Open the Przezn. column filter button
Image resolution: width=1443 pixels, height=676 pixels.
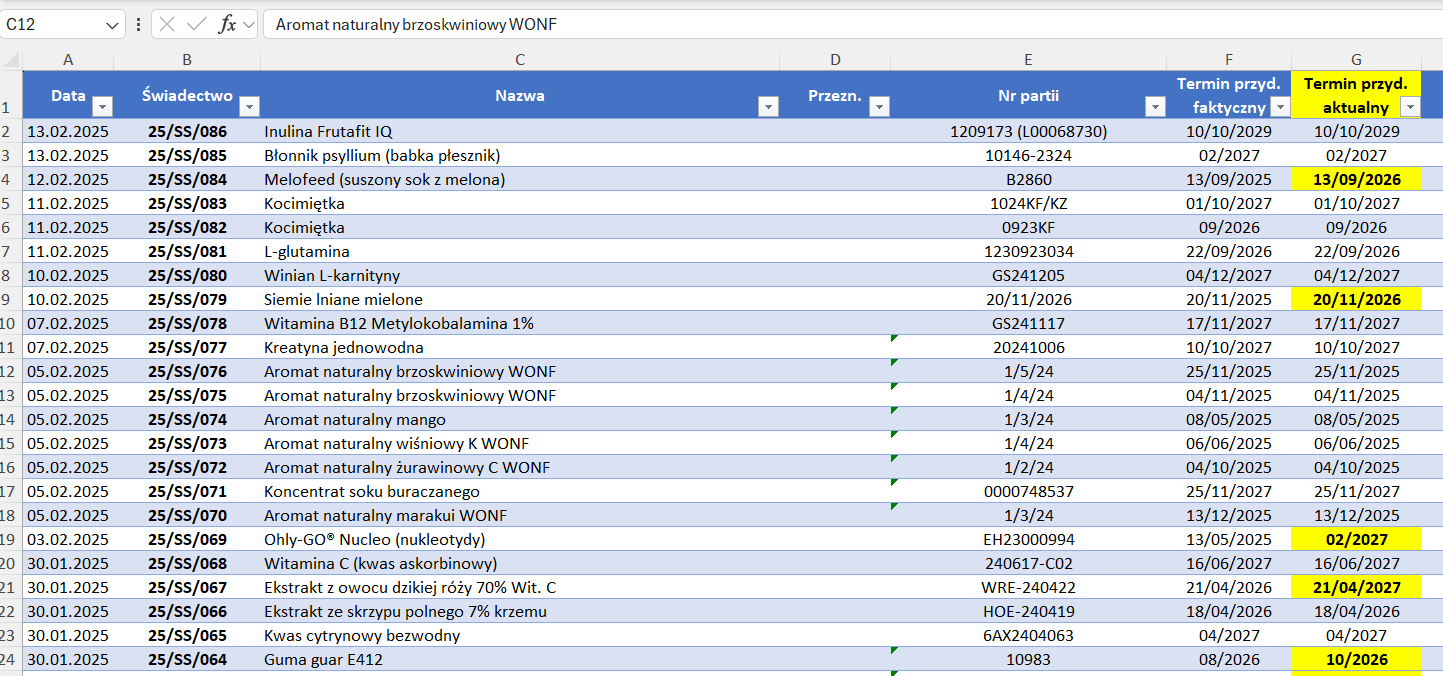pos(879,107)
